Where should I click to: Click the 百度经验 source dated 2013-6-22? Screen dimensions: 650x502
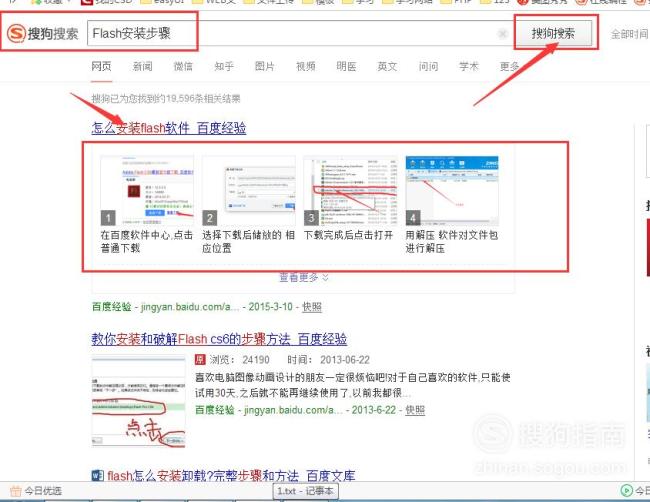(215, 410)
